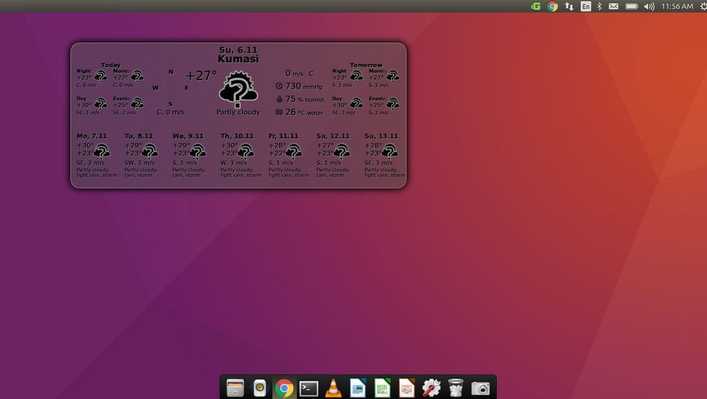707x399 pixels.
Task: Open LibreOffice Calc in the dock
Action: (x=382, y=388)
